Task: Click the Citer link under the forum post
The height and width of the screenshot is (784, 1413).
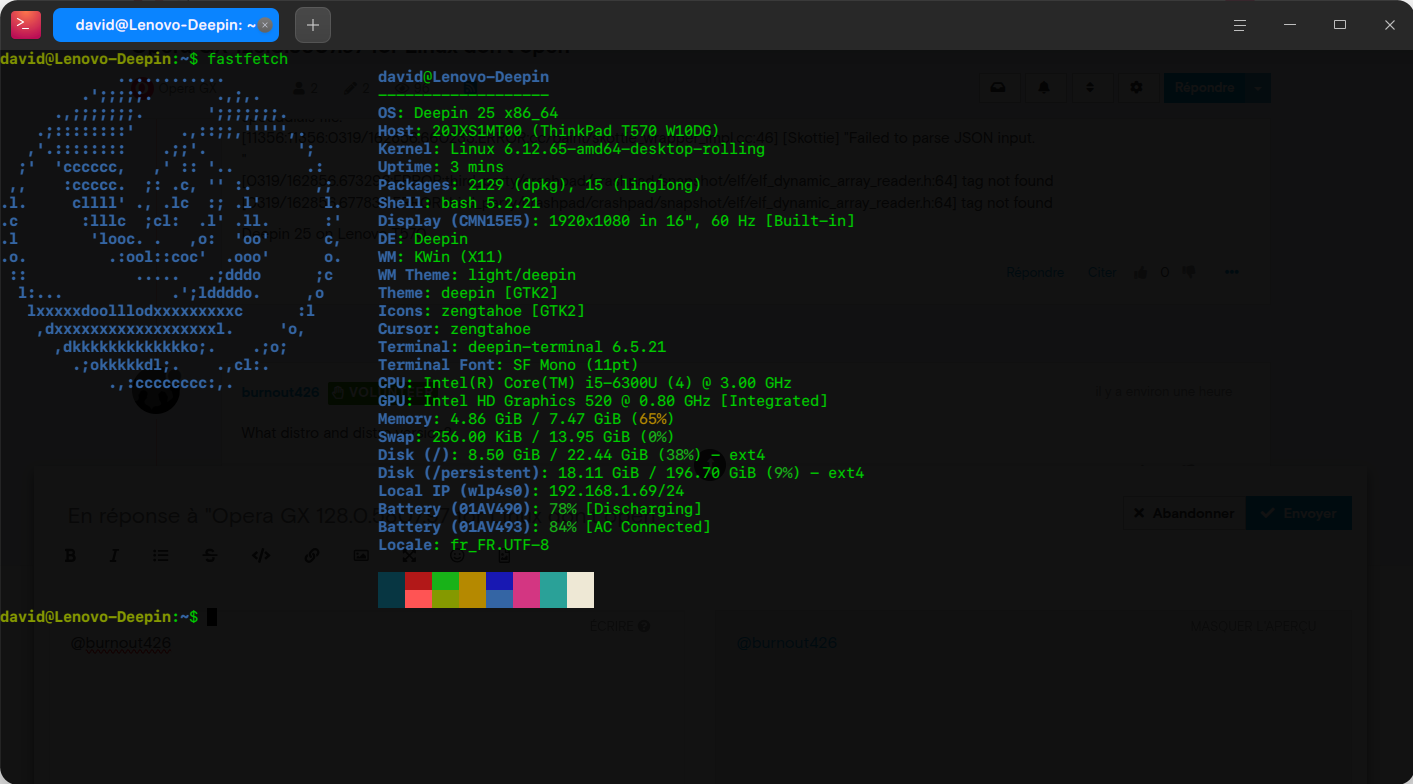Action: (1102, 272)
